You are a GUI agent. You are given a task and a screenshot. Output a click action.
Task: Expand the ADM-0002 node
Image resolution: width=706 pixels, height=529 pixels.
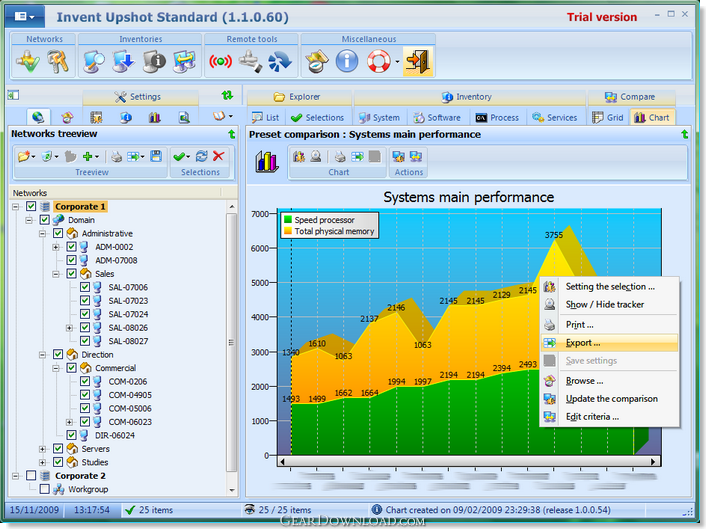pyautogui.click(x=56, y=247)
